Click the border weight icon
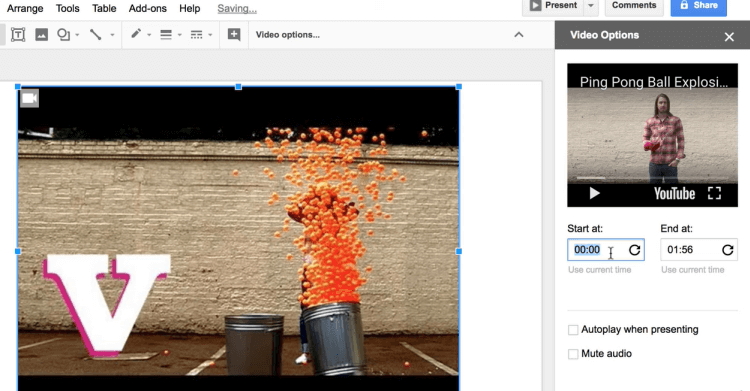Image resolution: width=750 pixels, height=391 pixels. click(166, 34)
